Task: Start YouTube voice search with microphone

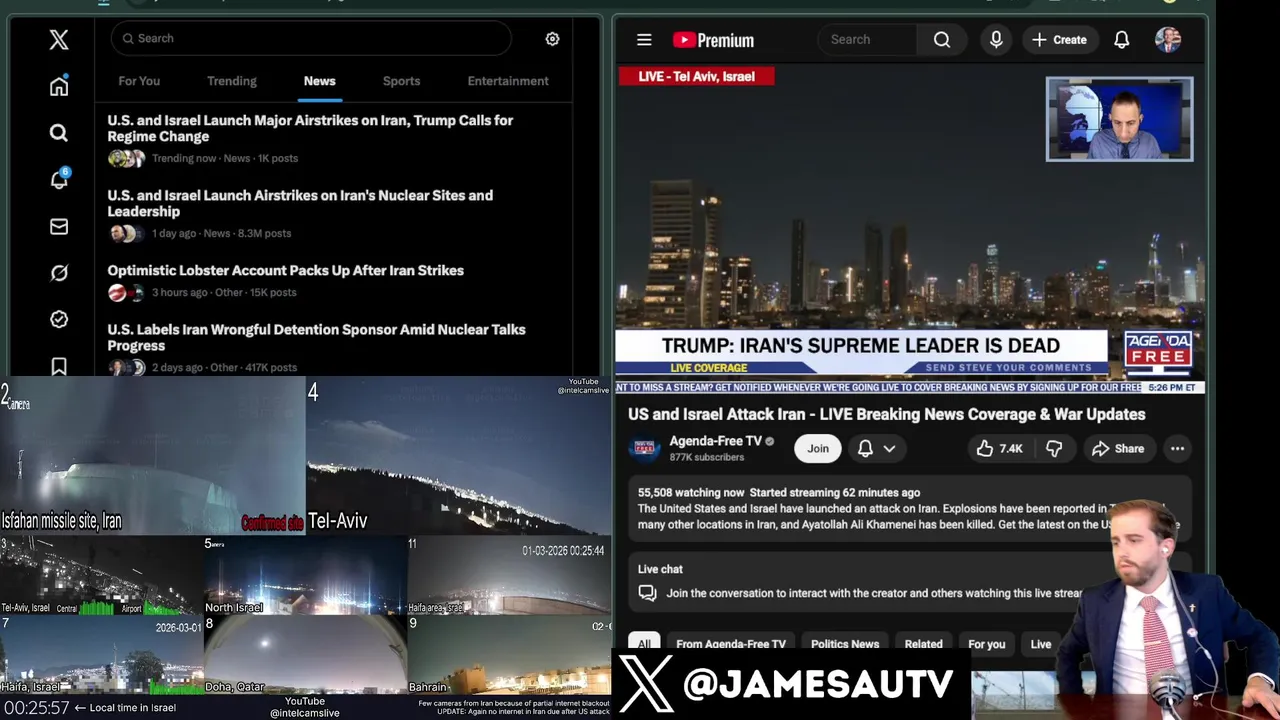Action: pyautogui.click(x=996, y=40)
